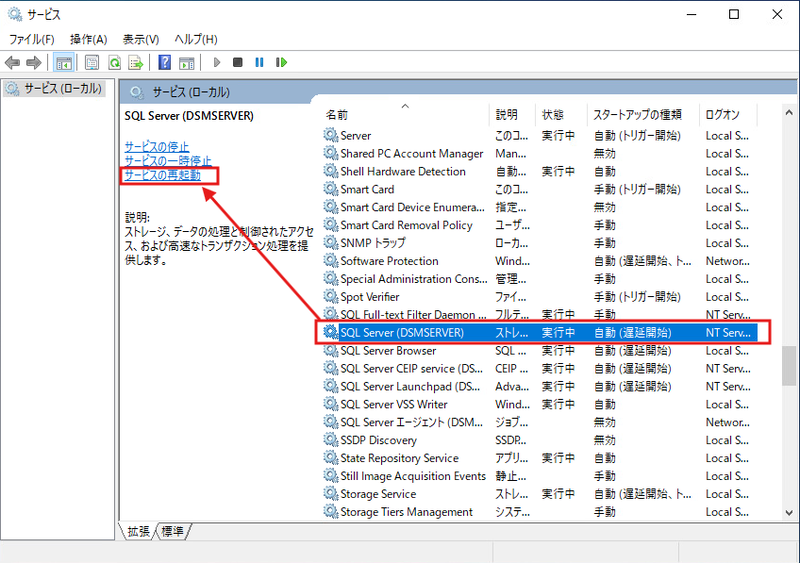
Task: Click the Shared PC Account Manager gear icon
Action: (331, 153)
